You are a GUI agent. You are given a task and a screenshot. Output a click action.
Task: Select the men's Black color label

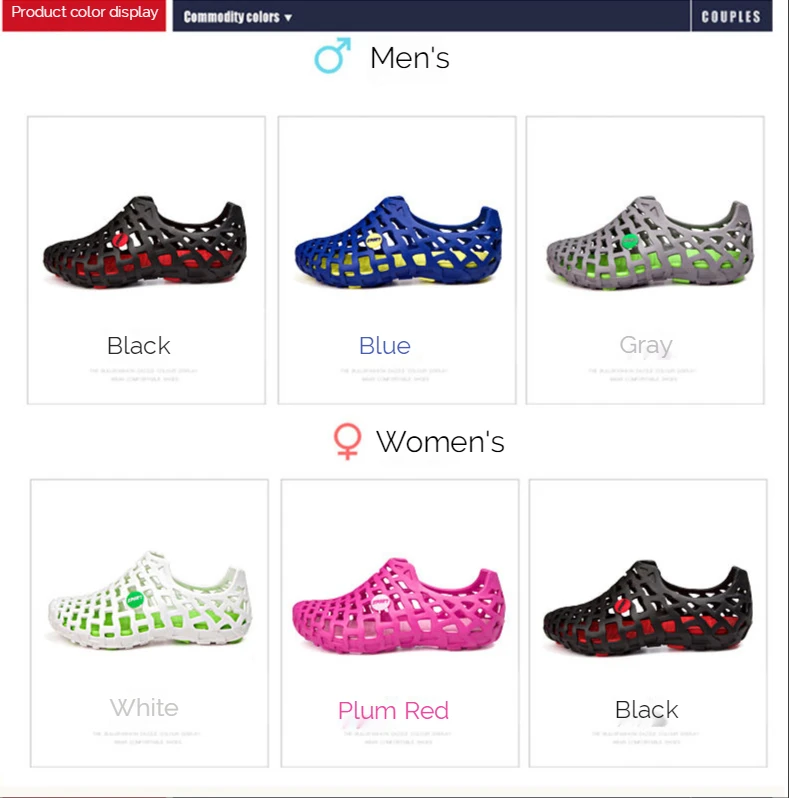pyautogui.click(x=138, y=346)
